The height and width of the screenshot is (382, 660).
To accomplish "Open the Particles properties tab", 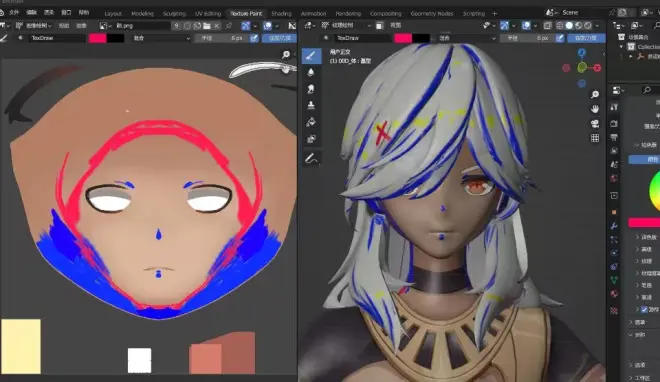I will (x=614, y=240).
